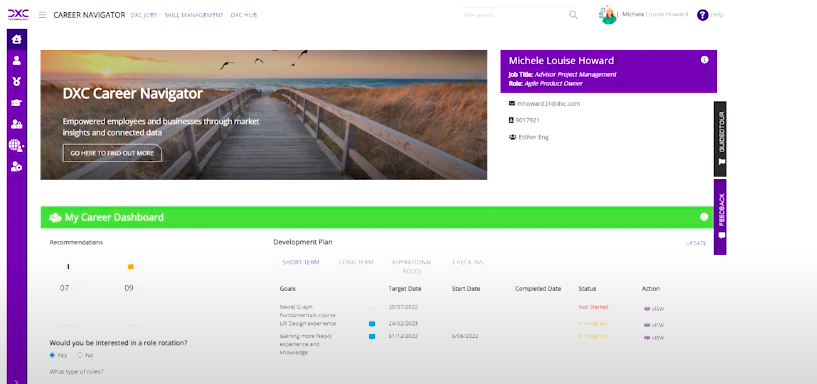Click the home icon in left sidebar
The image size is (817, 384).
17,39
